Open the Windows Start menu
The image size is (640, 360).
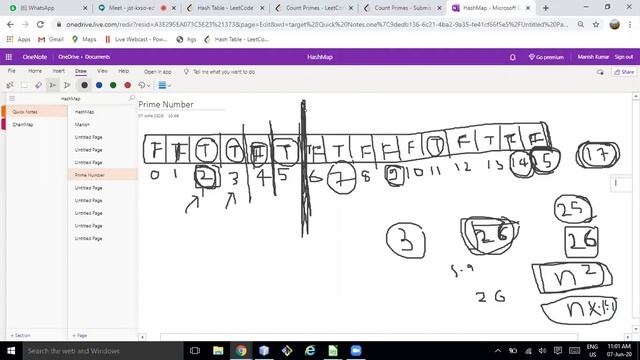tap(11, 351)
